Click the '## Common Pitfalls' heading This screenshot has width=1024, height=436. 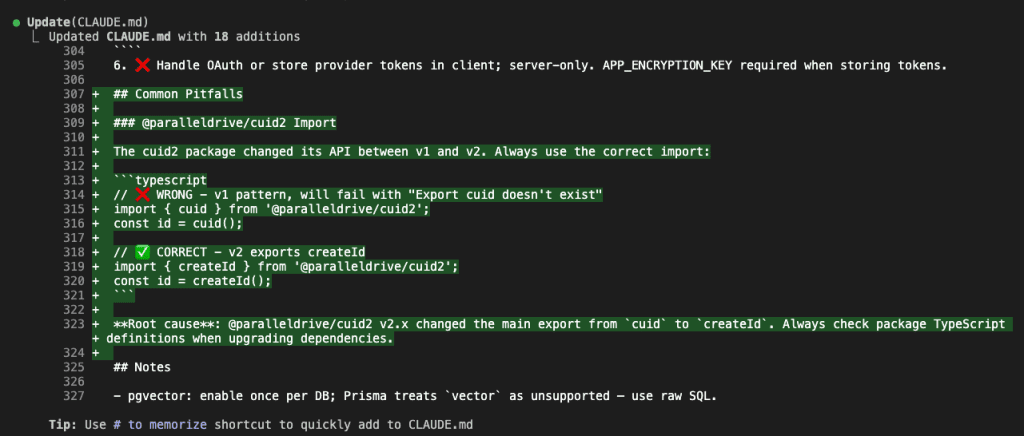pyautogui.click(x=179, y=94)
